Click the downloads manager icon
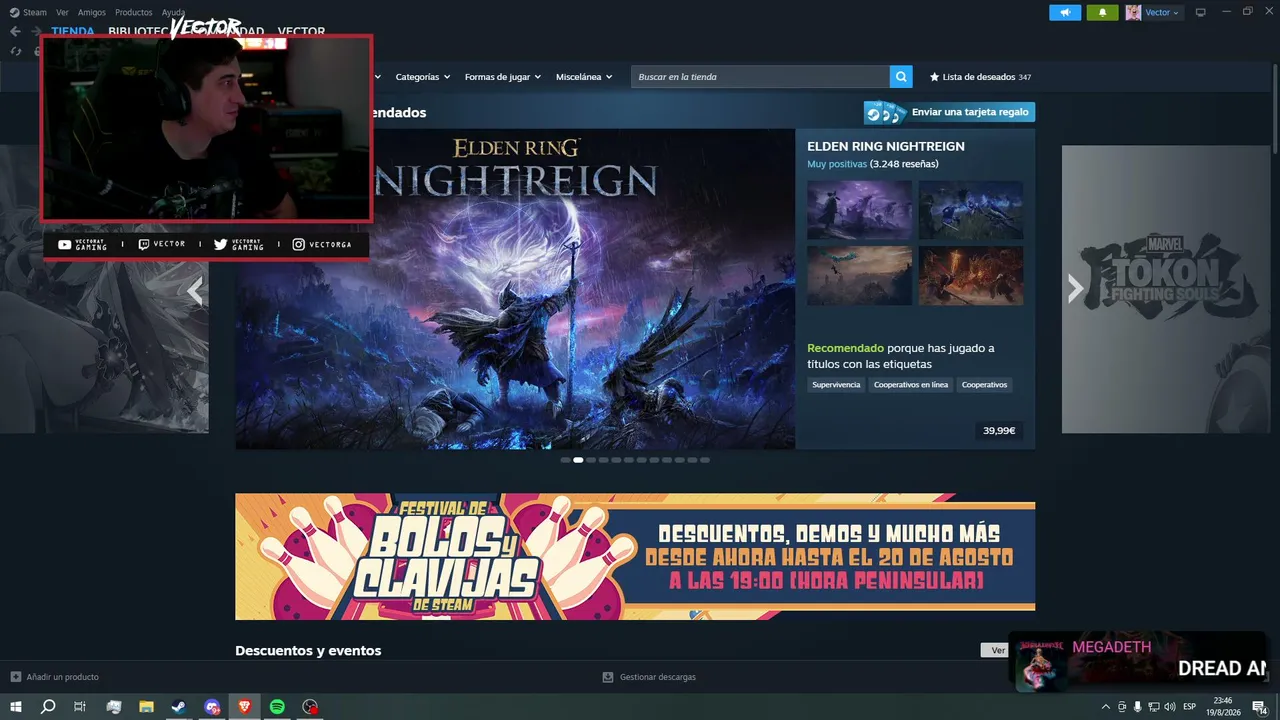The width and height of the screenshot is (1280, 720). pos(607,677)
